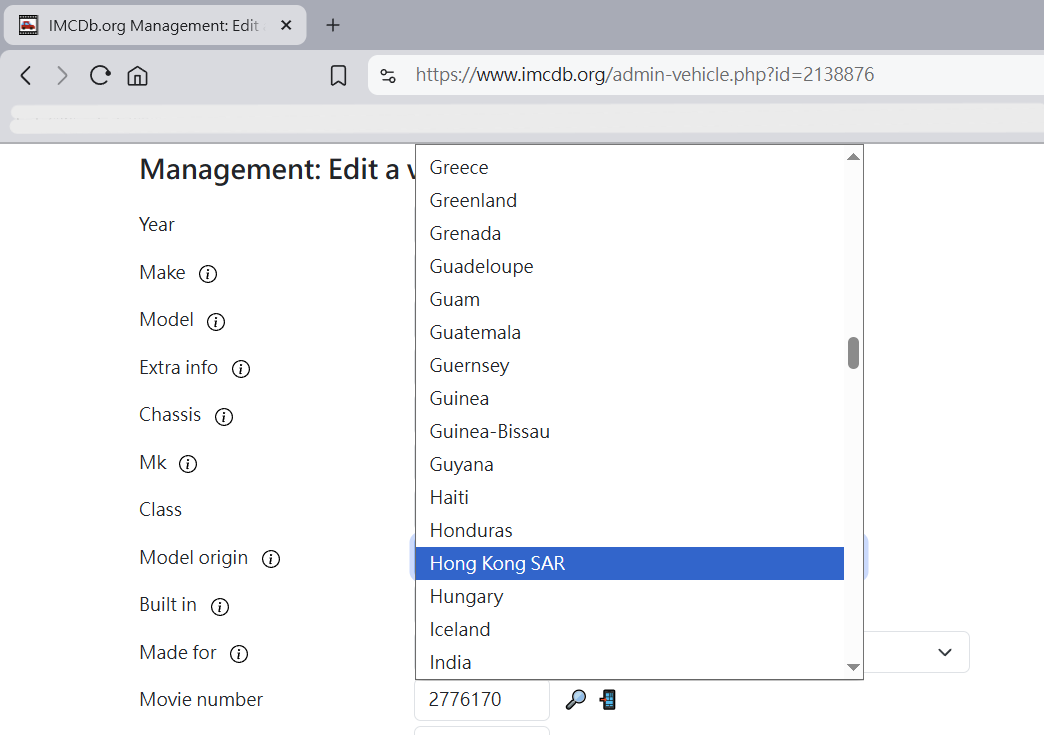This screenshot has height=735, width=1044.
Task: Bookmark this page with the bookmark icon
Action: tap(338, 75)
